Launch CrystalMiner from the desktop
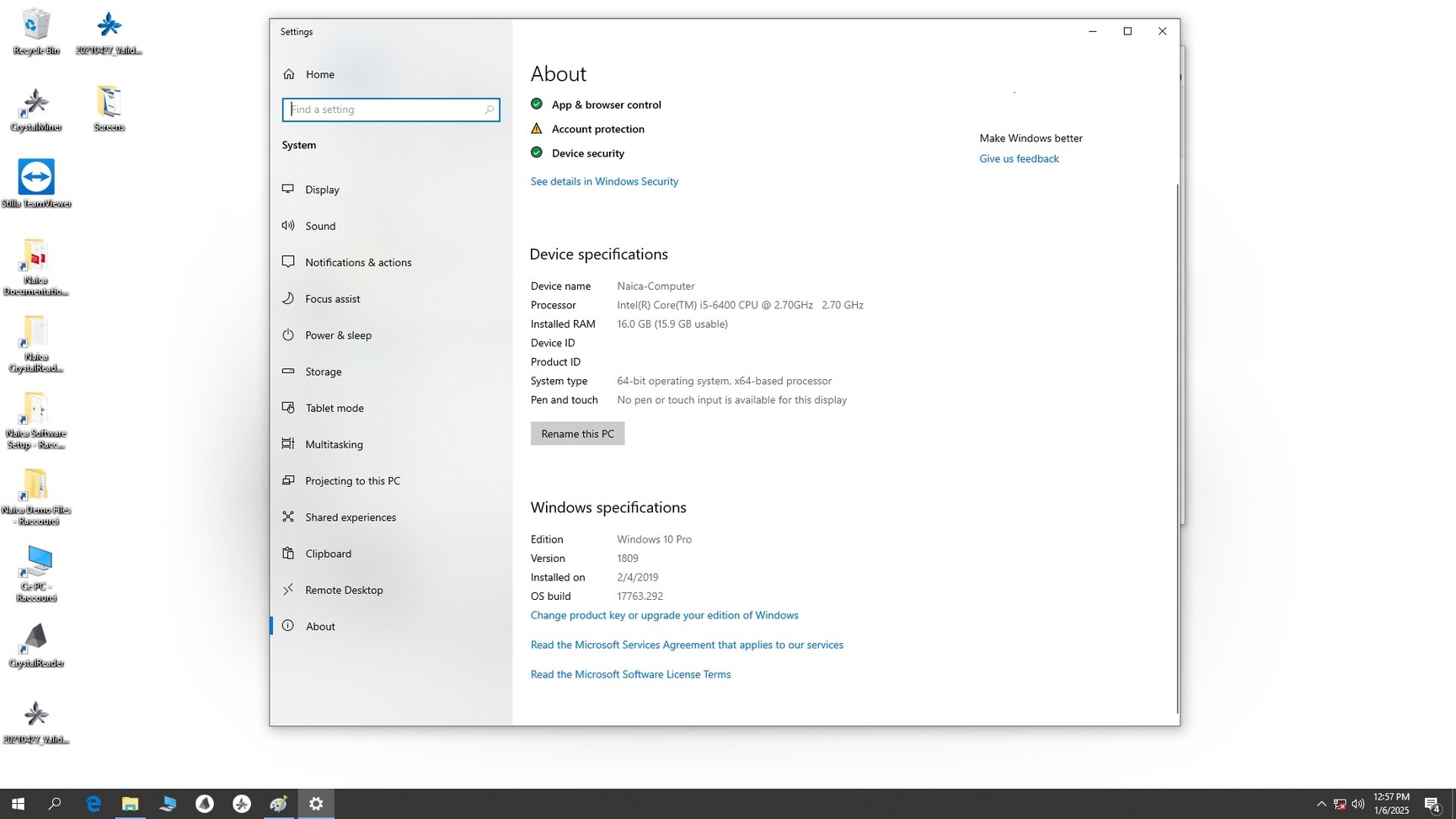 pos(36,109)
